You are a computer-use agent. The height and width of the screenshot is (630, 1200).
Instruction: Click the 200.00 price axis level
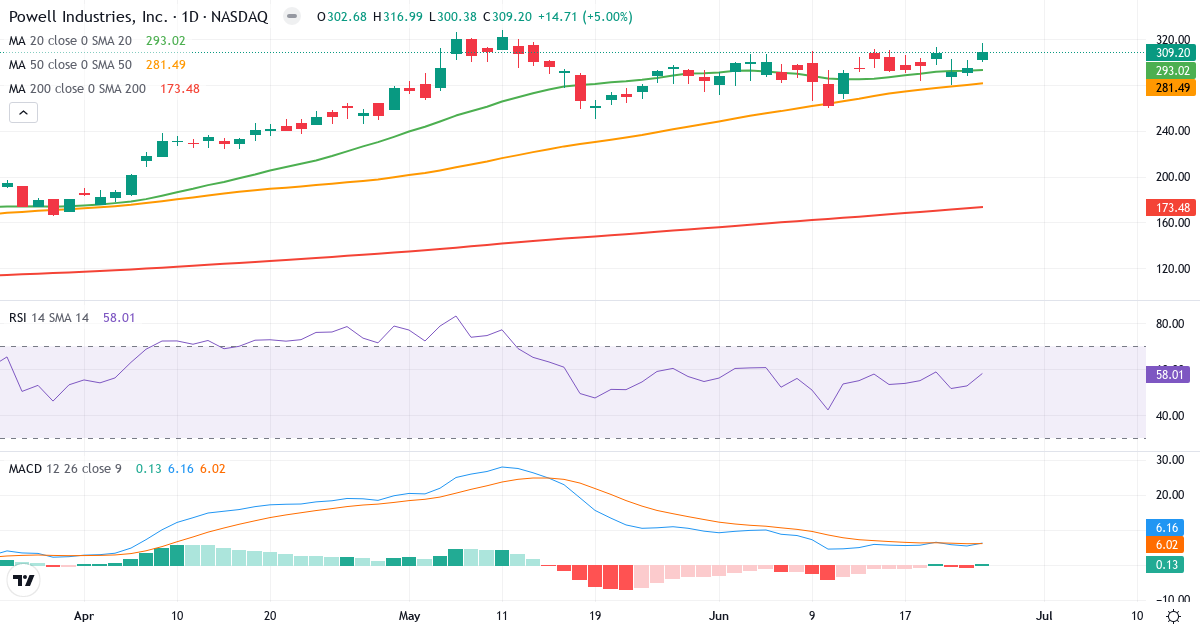point(1172,177)
